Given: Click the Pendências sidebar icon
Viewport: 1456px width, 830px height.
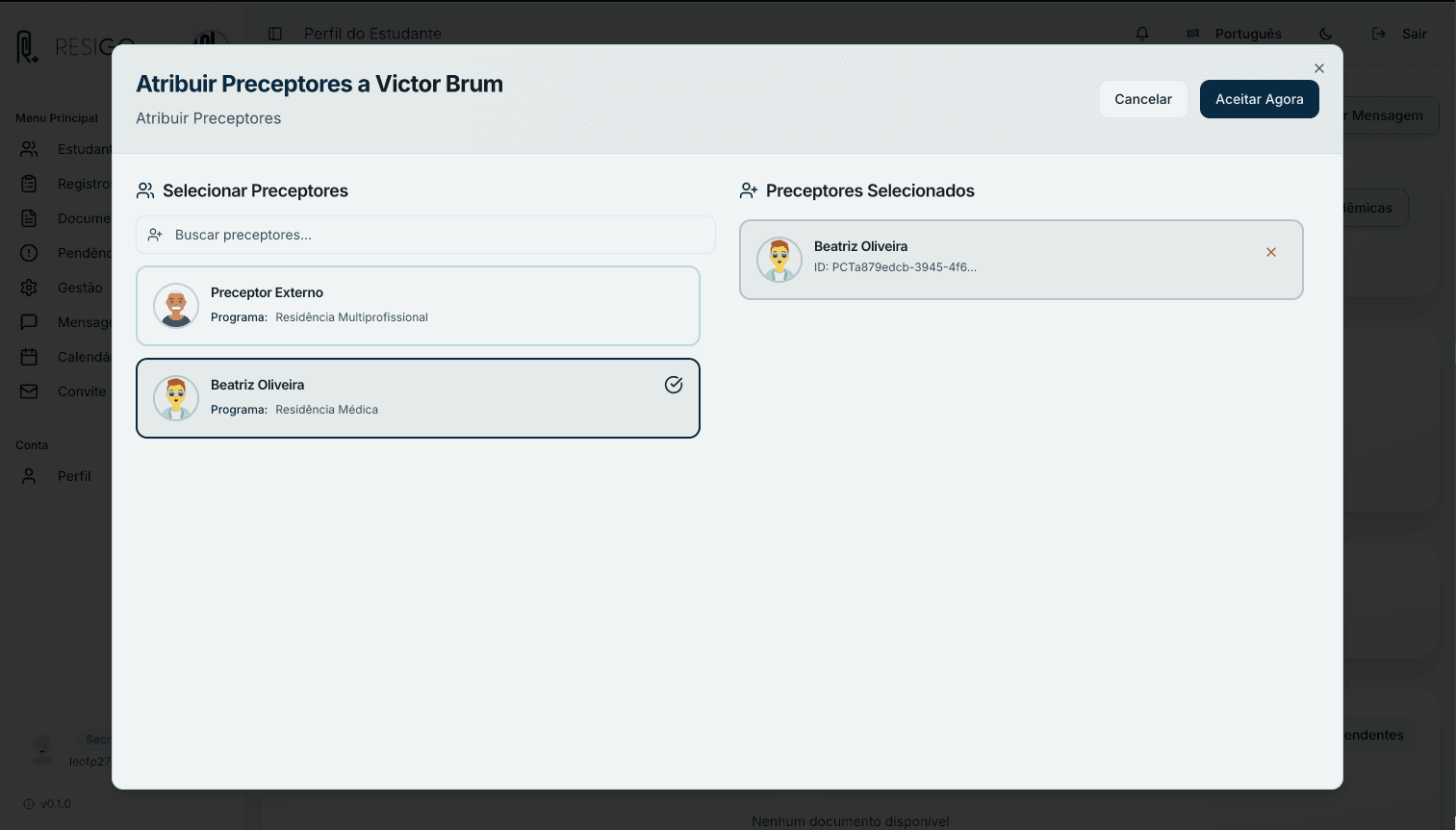Looking at the screenshot, I should click(x=29, y=253).
